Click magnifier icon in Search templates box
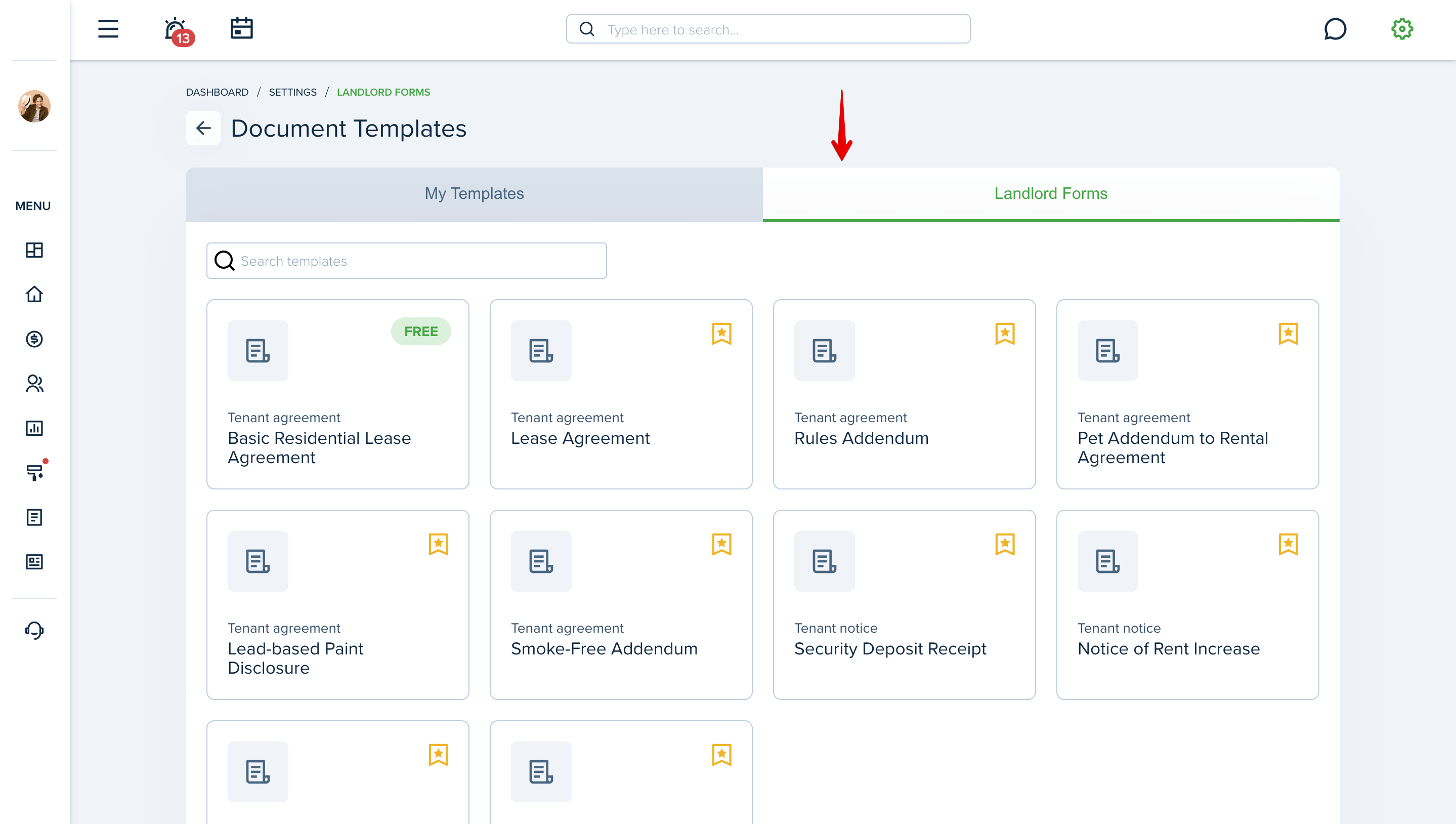 [x=225, y=261]
